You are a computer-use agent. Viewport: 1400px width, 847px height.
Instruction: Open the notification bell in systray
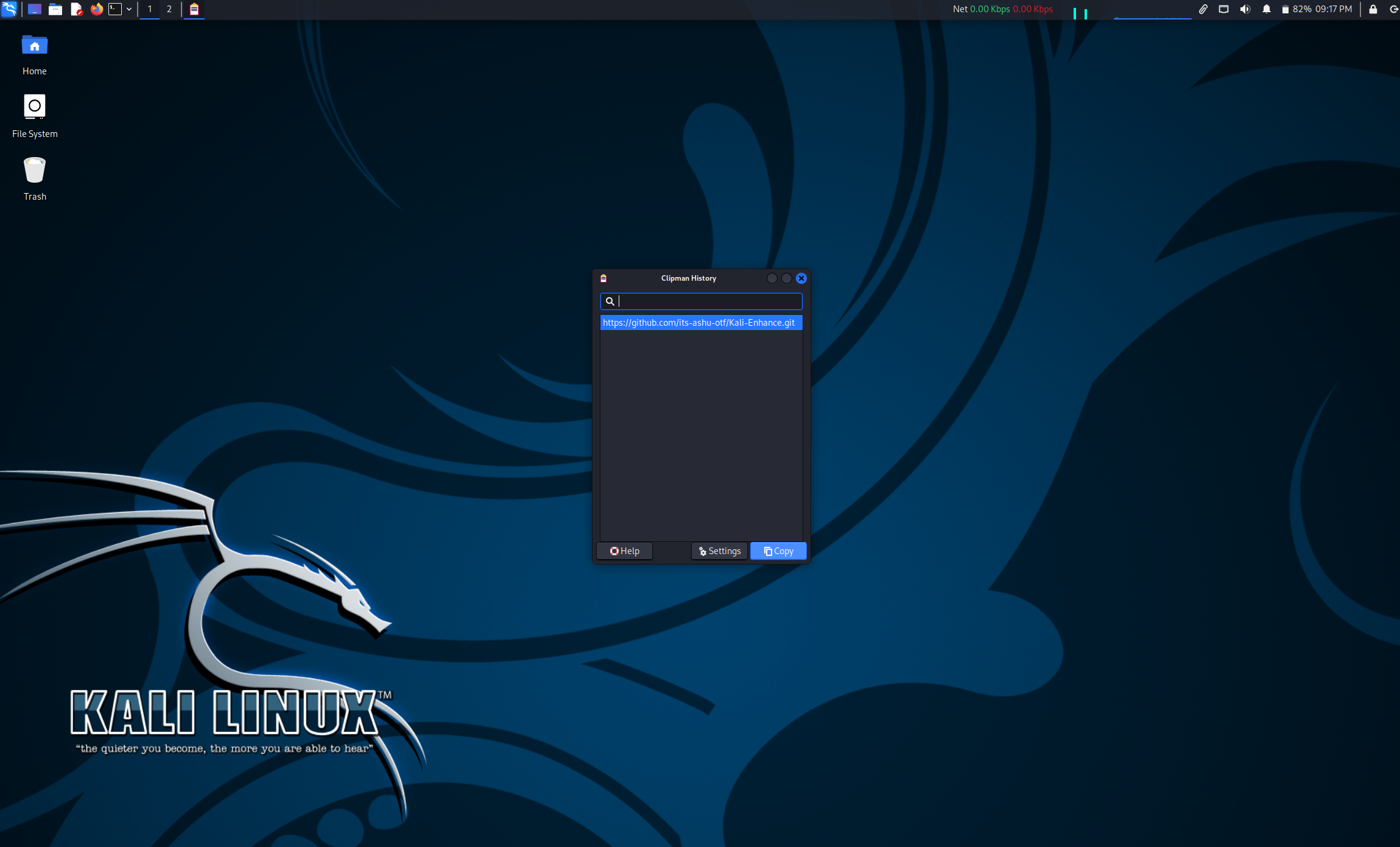(x=1267, y=9)
